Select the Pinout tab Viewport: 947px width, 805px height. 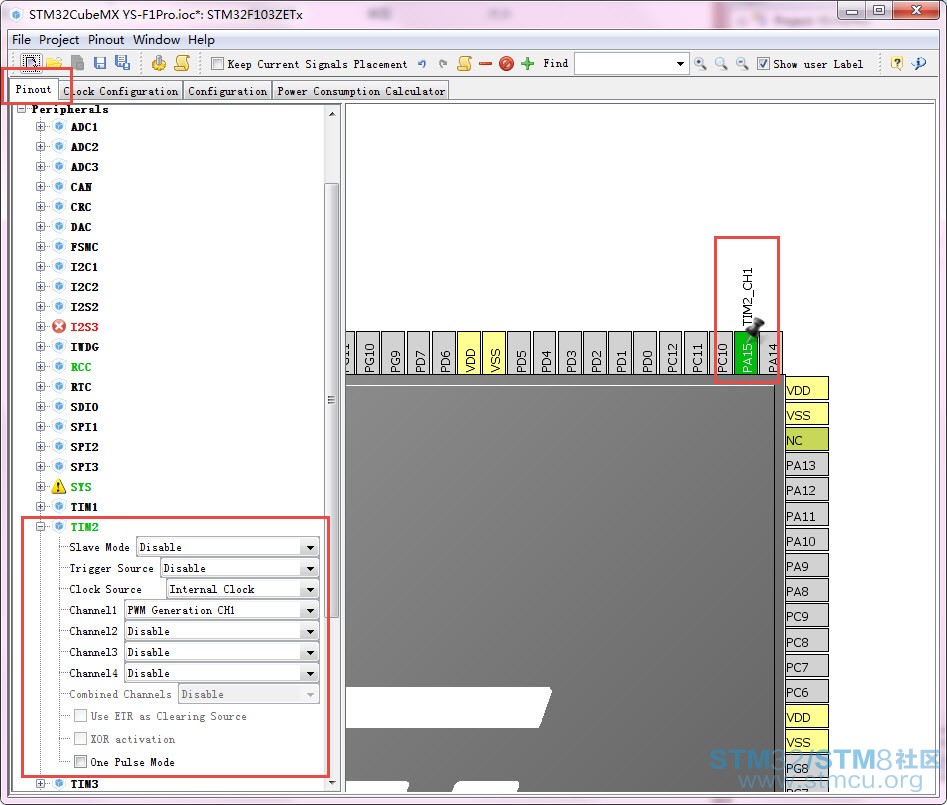(33, 89)
